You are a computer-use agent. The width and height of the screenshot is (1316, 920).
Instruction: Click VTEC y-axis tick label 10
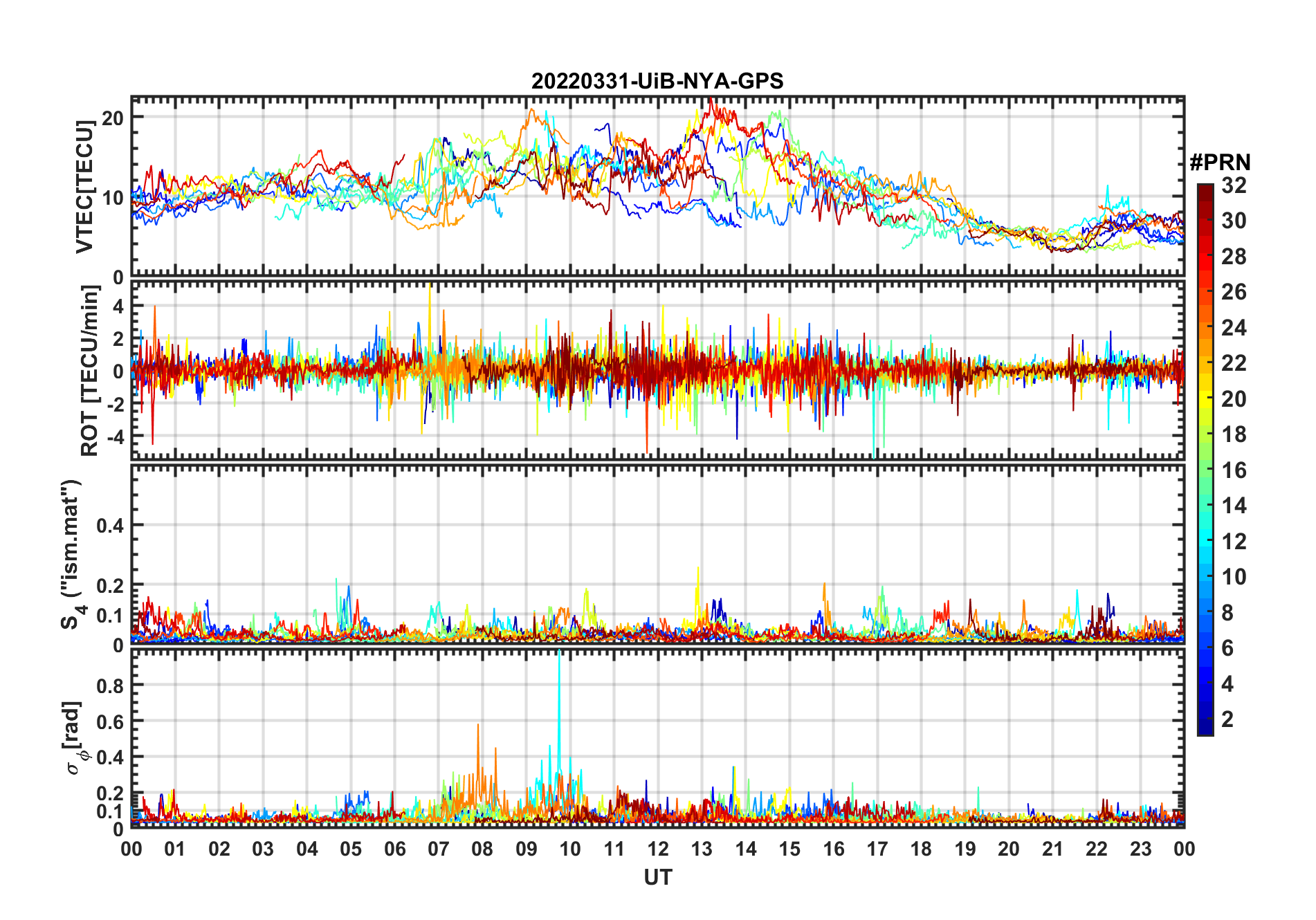[x=113, y=198]
